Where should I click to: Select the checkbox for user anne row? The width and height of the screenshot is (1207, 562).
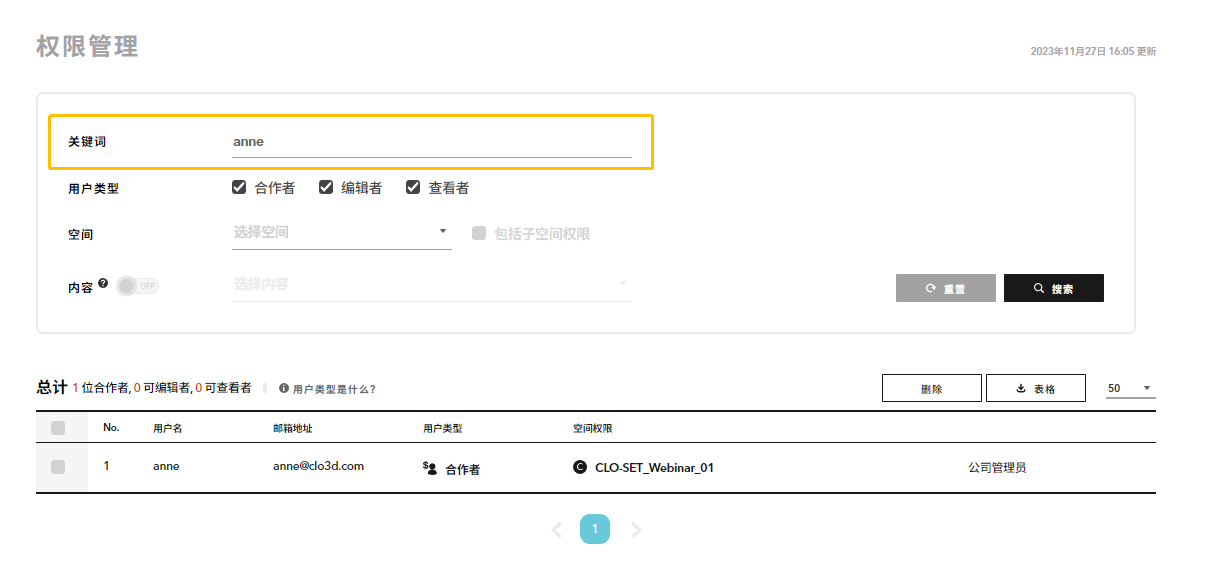(58, 467)
